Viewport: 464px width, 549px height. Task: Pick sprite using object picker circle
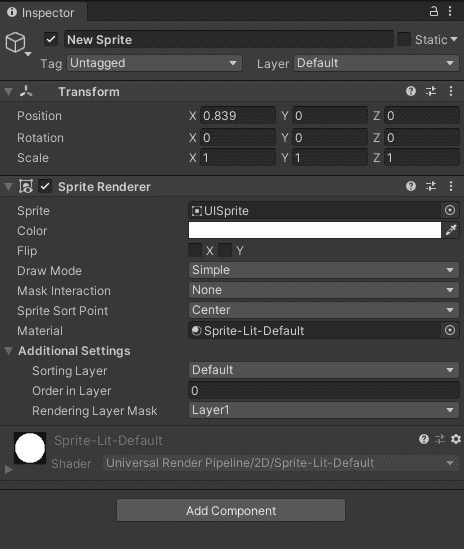tap(450, 210)
